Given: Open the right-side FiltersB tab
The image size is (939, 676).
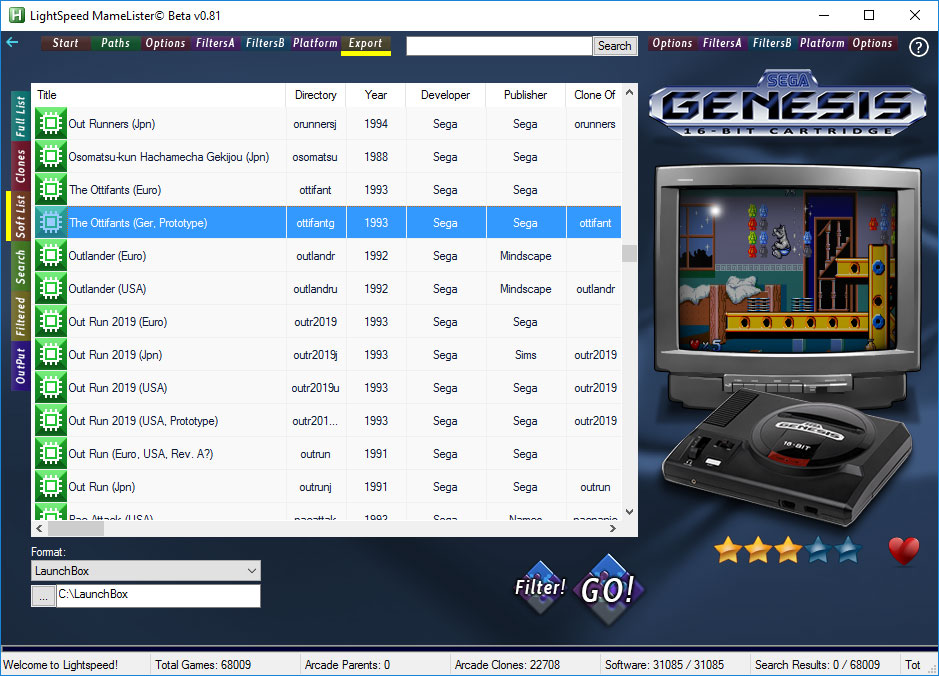Looking at the screenshot, I should 772,43.
